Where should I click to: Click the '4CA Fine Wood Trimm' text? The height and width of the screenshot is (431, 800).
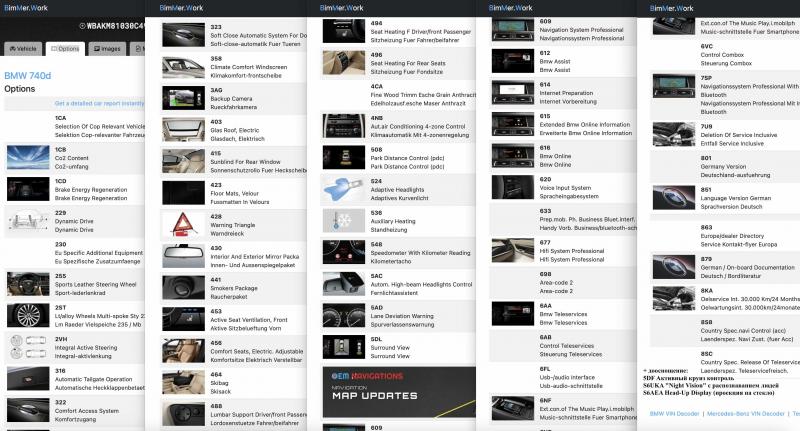coord(423,90)
